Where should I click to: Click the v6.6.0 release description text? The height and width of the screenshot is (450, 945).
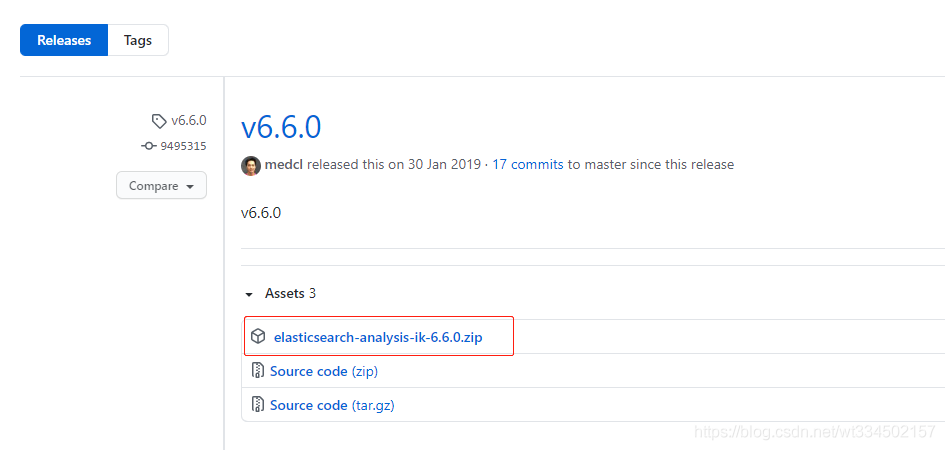tap(261, 213)
